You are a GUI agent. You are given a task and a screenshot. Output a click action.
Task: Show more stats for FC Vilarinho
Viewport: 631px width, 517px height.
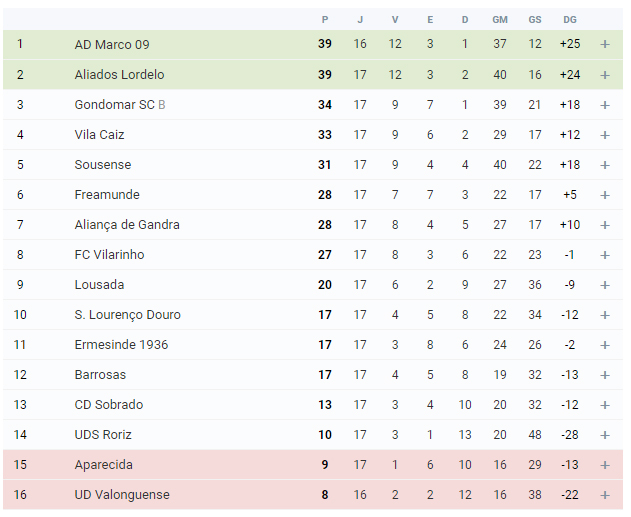tap(605, 255)
